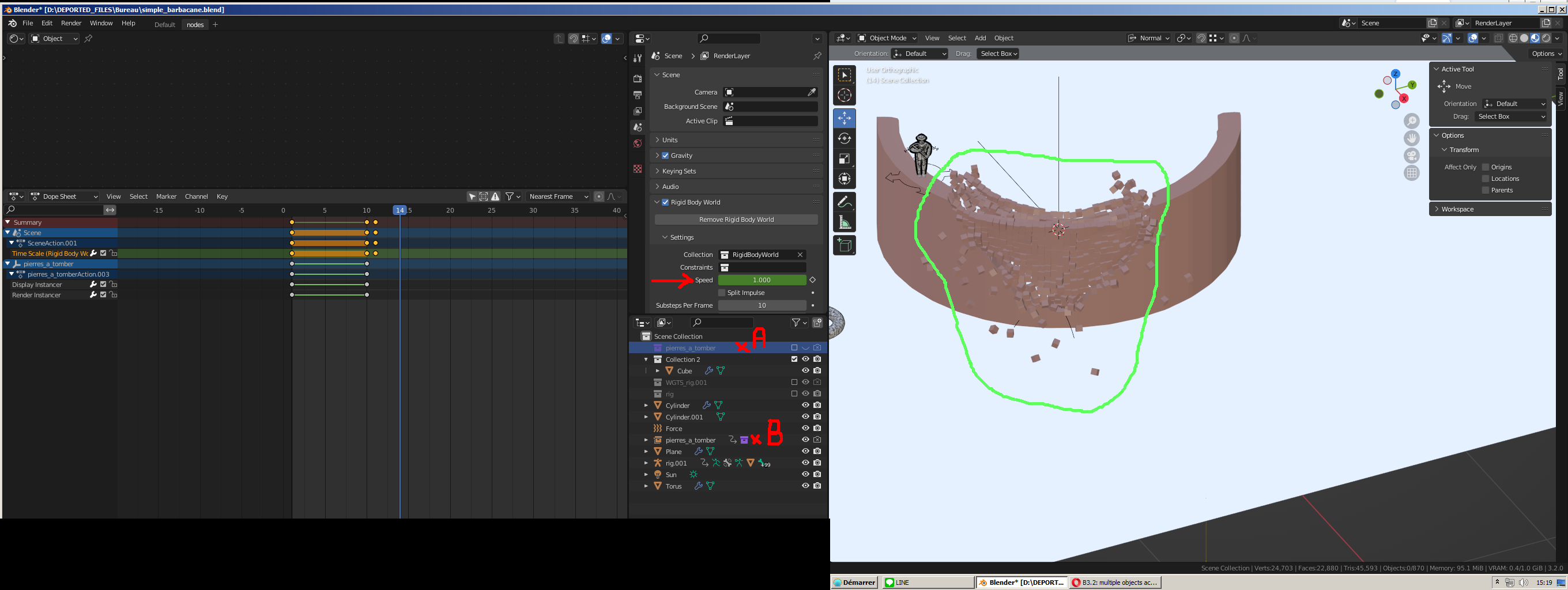Open the Object Mode dropdown in the viewport

[887, 39]
